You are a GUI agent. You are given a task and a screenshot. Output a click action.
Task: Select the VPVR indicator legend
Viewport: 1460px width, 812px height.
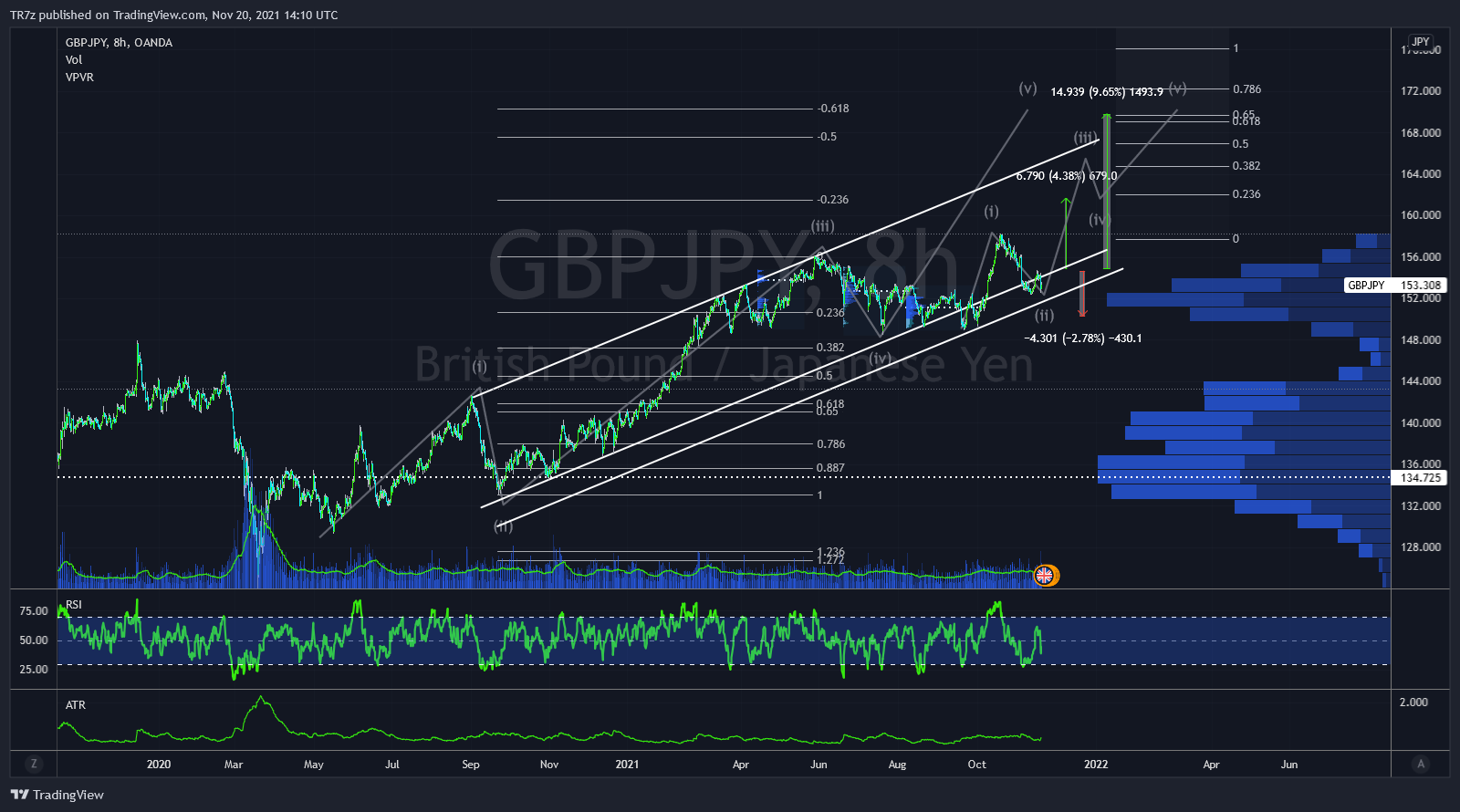[x=79, y=77]
